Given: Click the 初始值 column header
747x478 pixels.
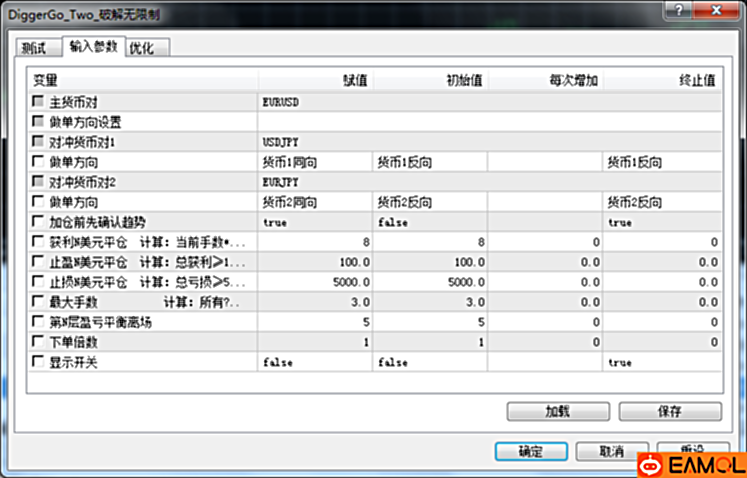Looking at the screenshot, I should tap(430, 79).
